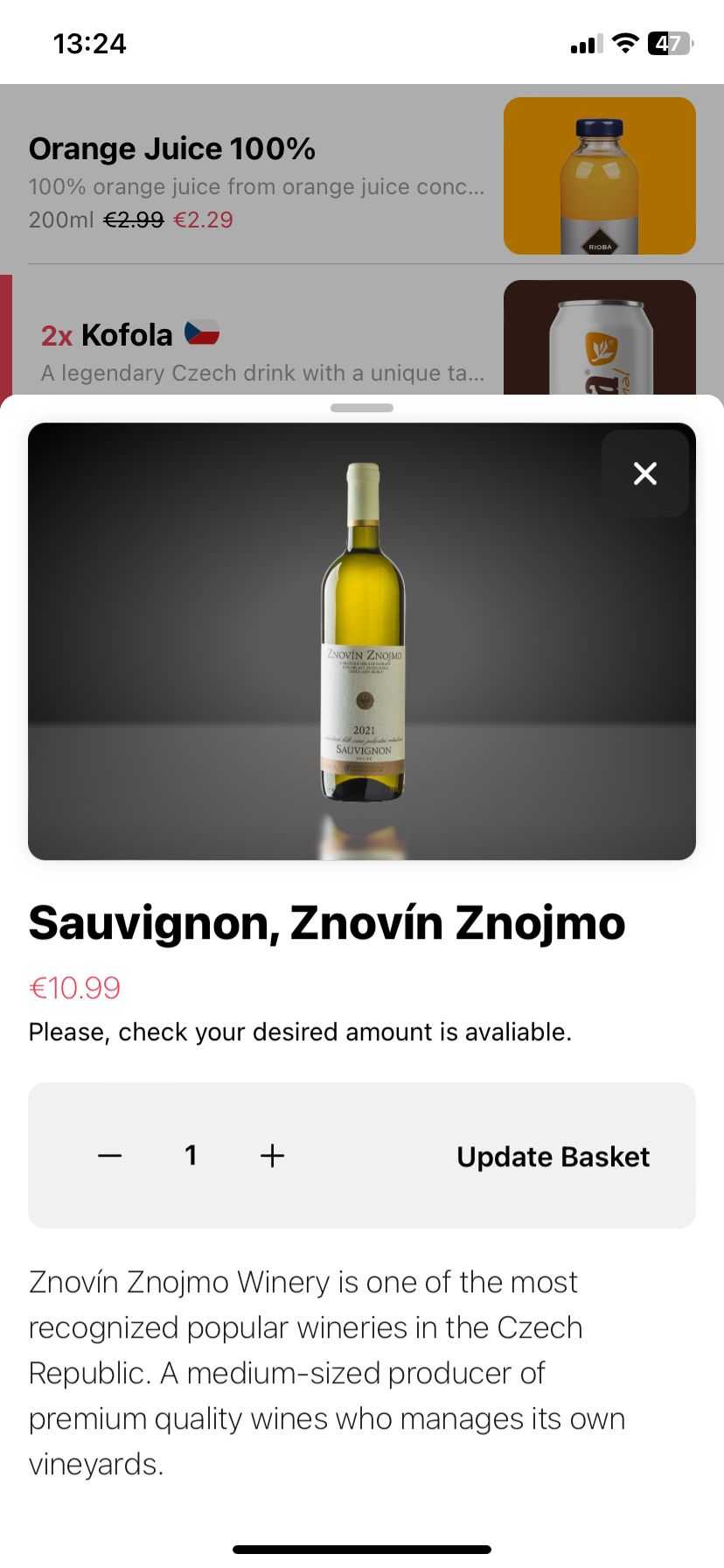Tap the 13:24 clock in status bar
The width and height of the screenshot is (724, 1568).
(89, 44)
